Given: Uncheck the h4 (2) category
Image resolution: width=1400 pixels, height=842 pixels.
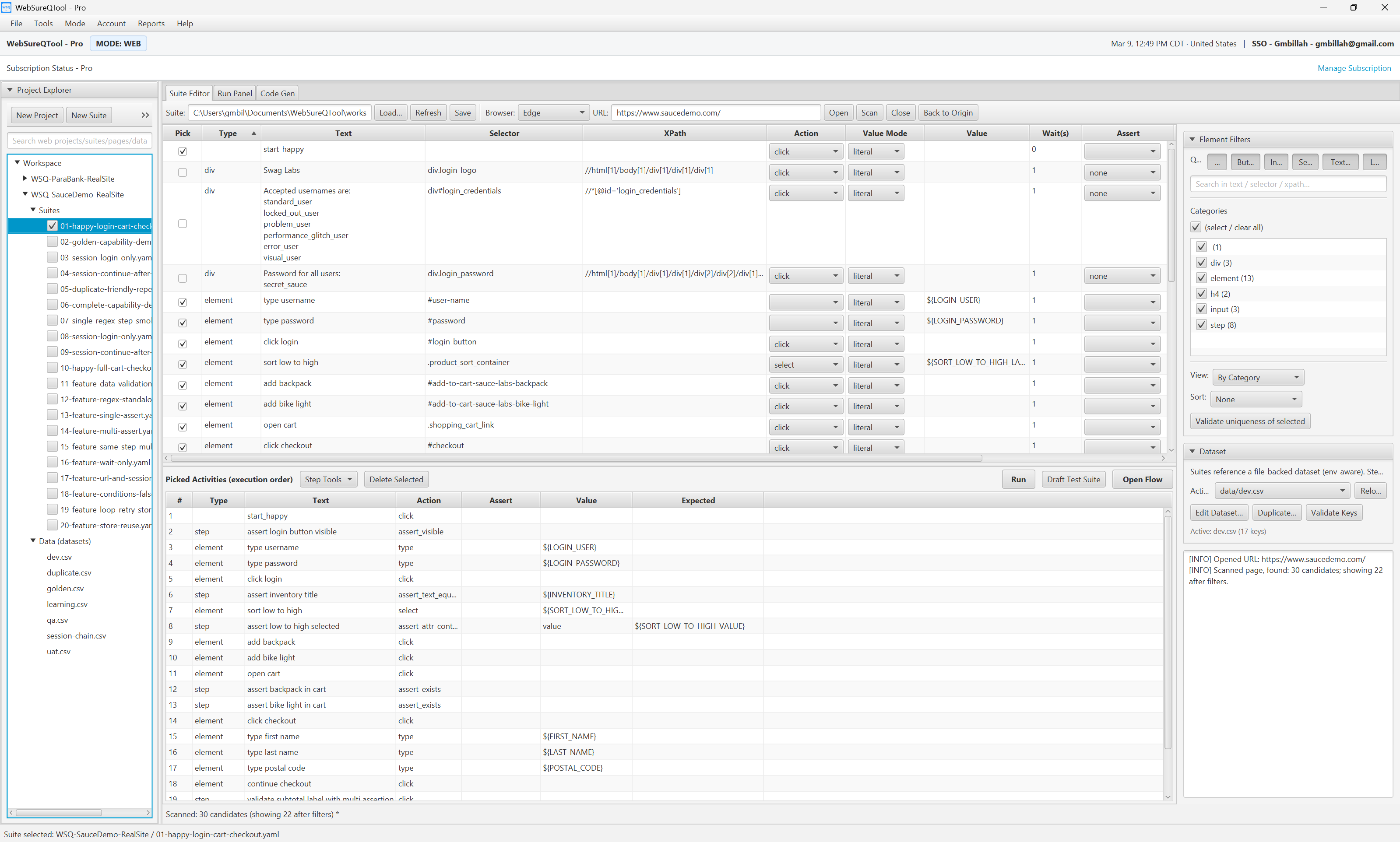Looking at the screenshot, I should [x=1201, y=293].
